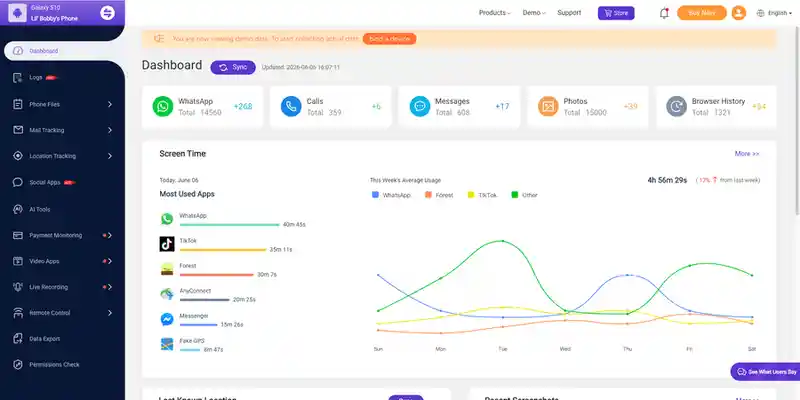Expand the Live Recording chevron
This screenshot has width=800, height=400.
tap(110, 287)
